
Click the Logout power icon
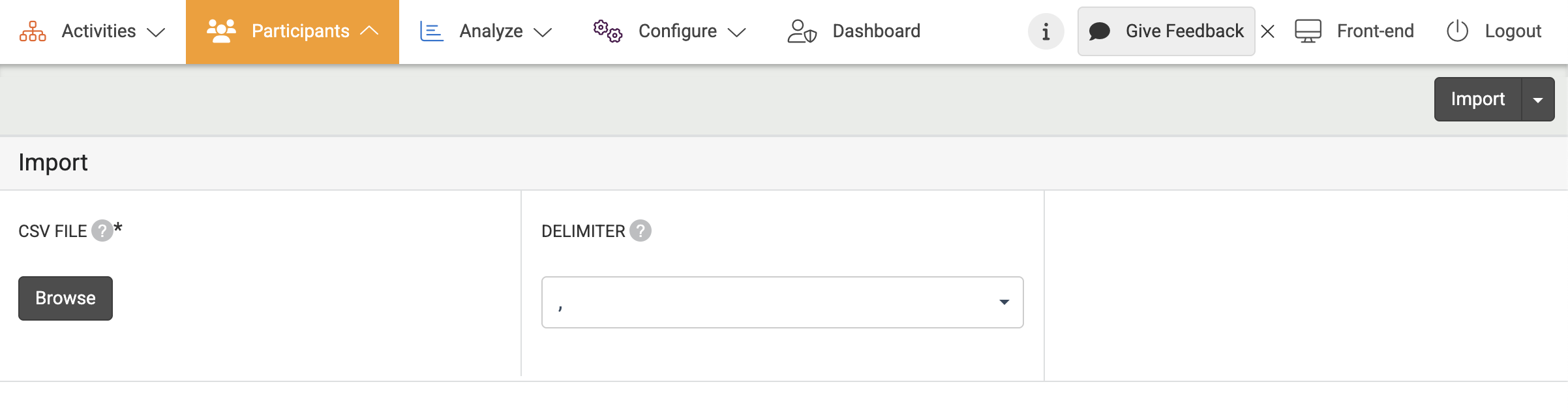[1457, 31]
